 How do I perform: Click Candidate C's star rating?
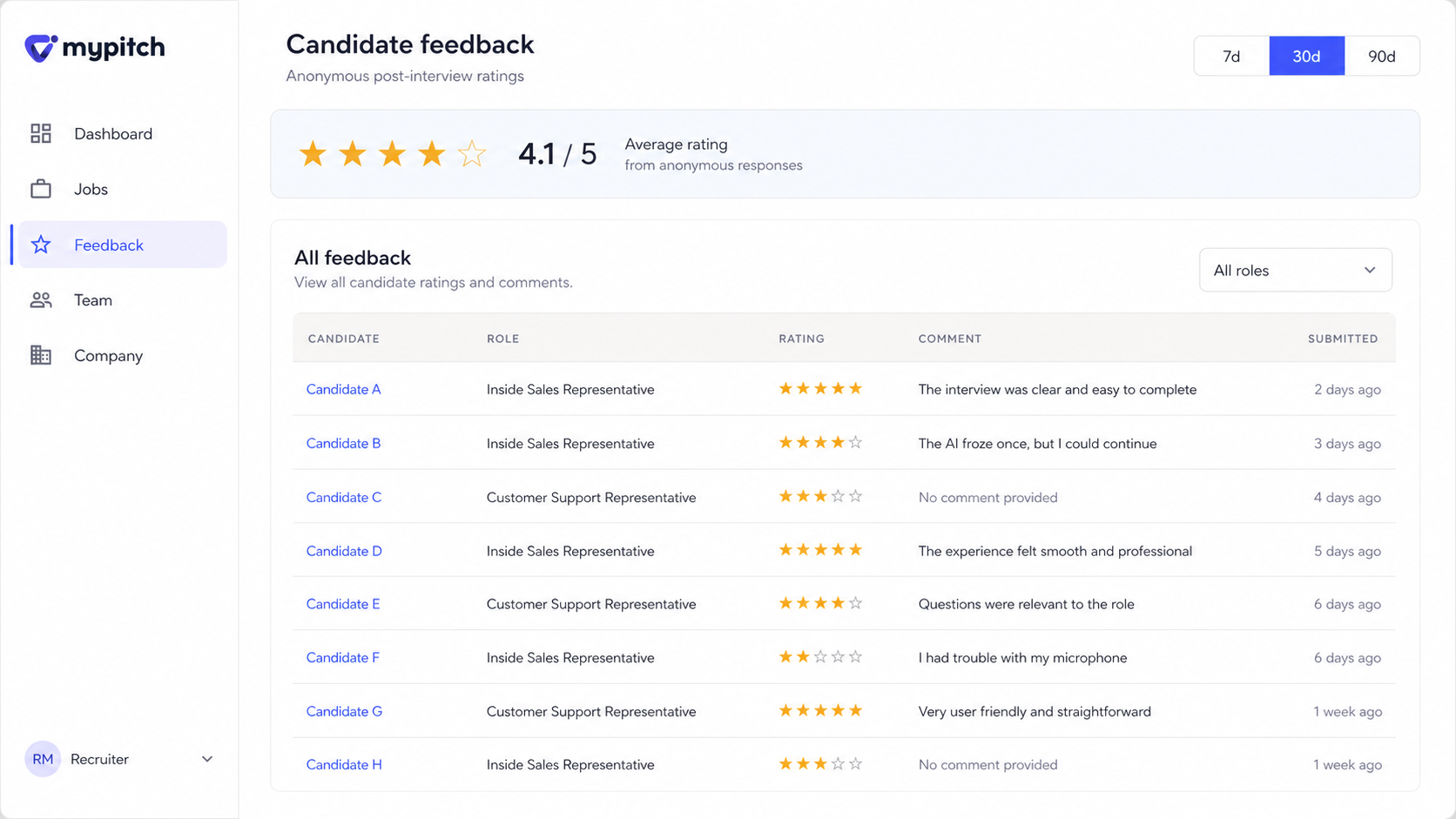pos(820,497)
